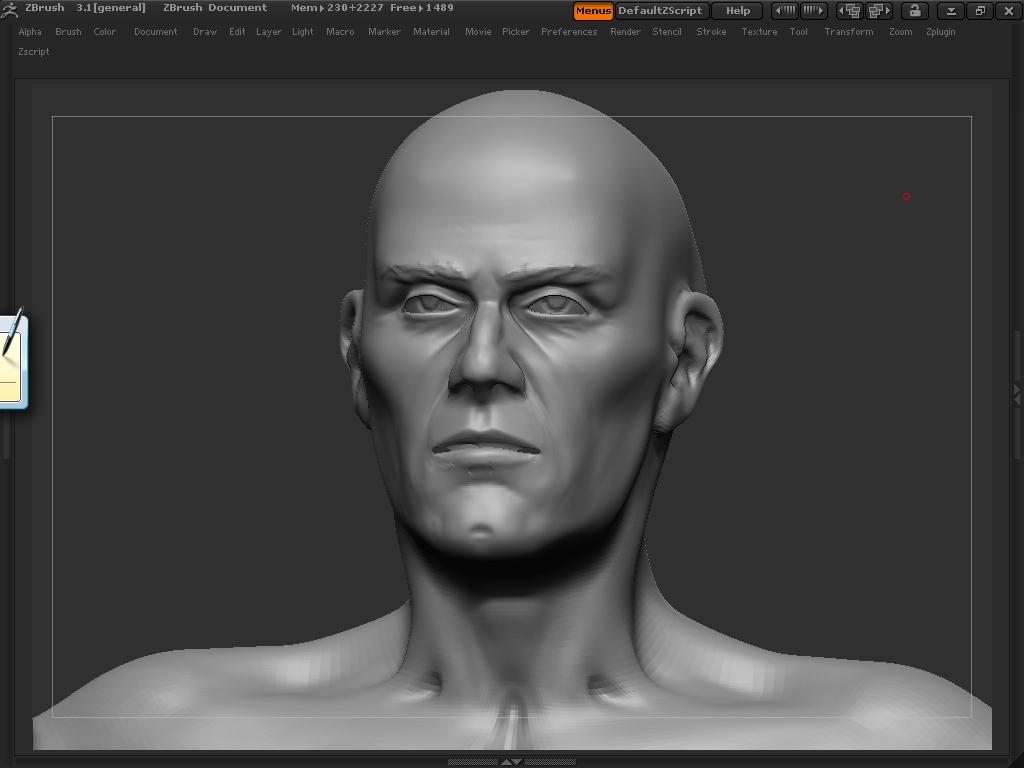Open the Preferences menu

569,31
